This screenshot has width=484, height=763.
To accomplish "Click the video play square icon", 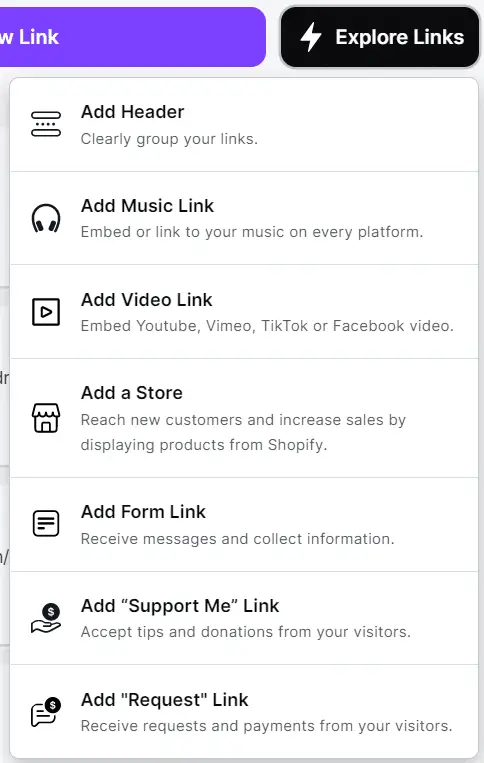I will coord(46,311).
